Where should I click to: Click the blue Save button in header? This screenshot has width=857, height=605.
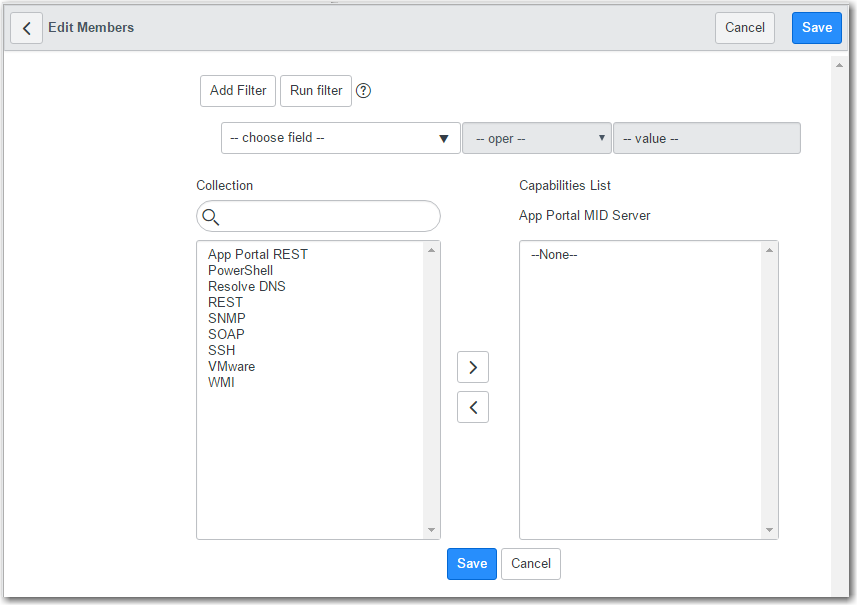[x=817, y=28]
